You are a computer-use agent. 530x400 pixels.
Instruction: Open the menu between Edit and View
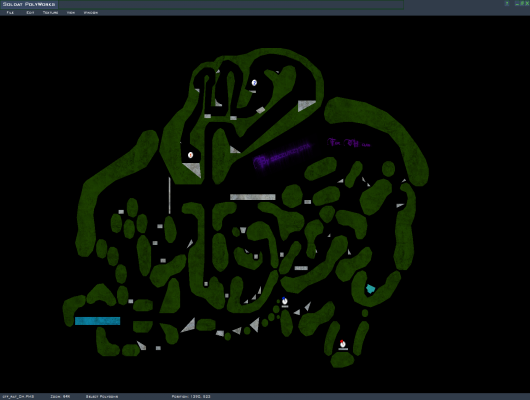(x=50, y=13)
